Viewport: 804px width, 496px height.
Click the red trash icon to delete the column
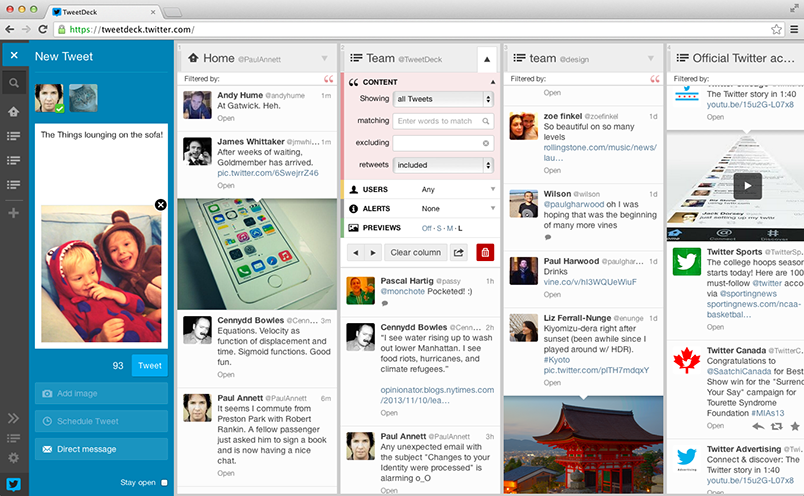click(485, 252)
